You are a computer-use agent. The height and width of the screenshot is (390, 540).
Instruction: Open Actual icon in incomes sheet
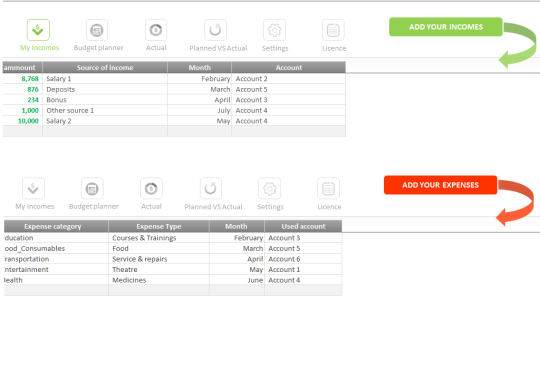click(x=156, y=30)
